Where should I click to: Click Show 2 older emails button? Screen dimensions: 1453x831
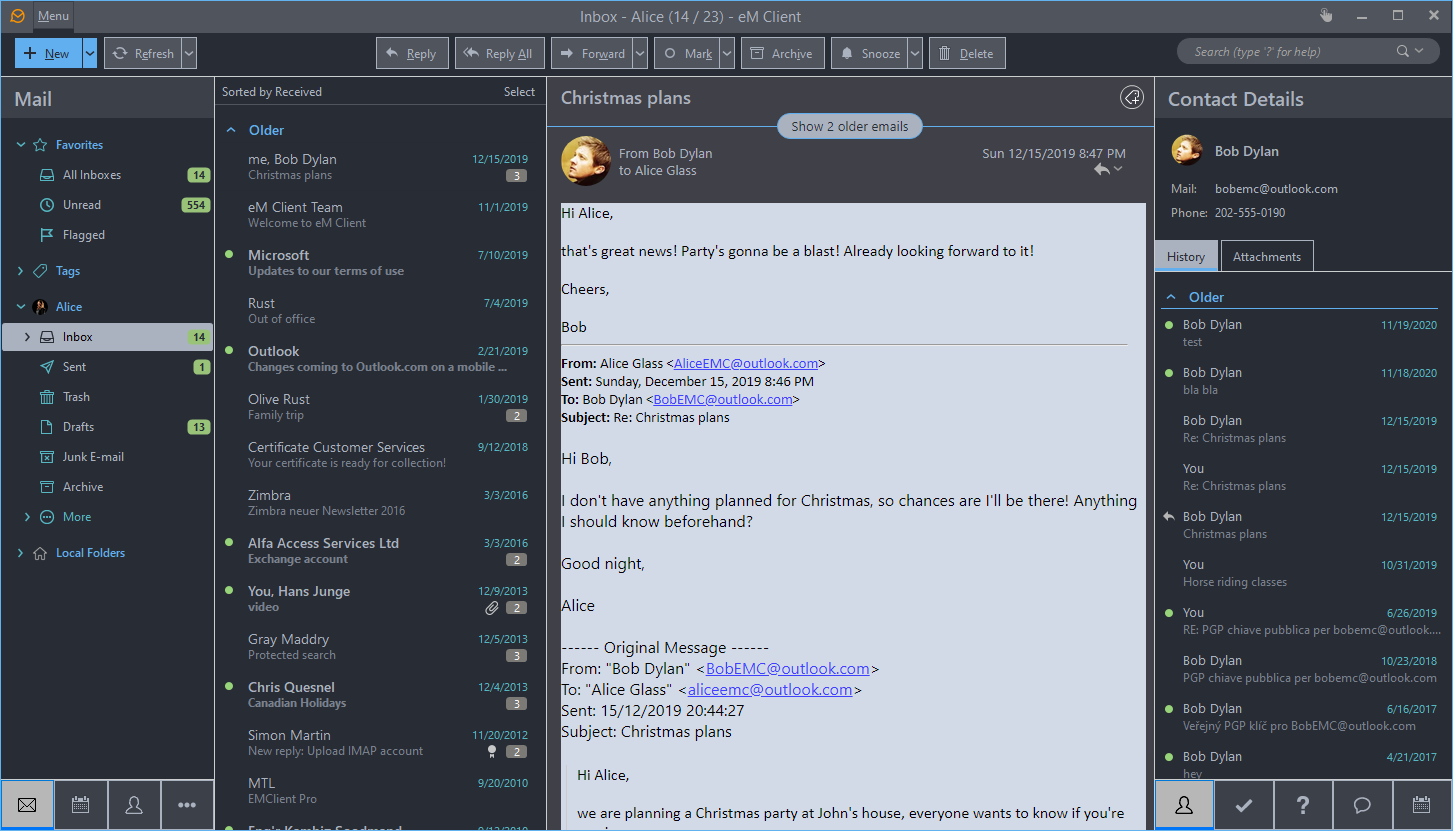(849, 127)
